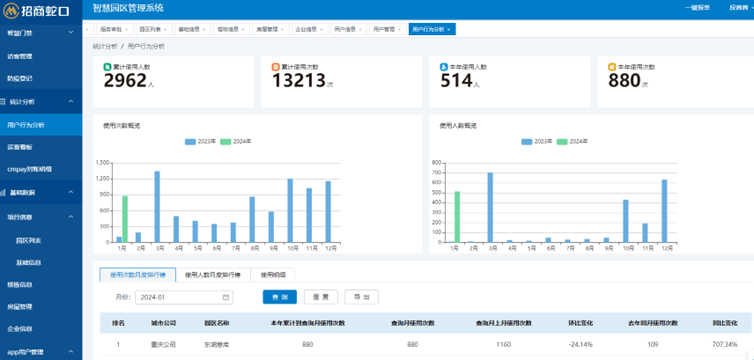Click the 3月 bar in 使用次数概览 chart

pos(157,207)
